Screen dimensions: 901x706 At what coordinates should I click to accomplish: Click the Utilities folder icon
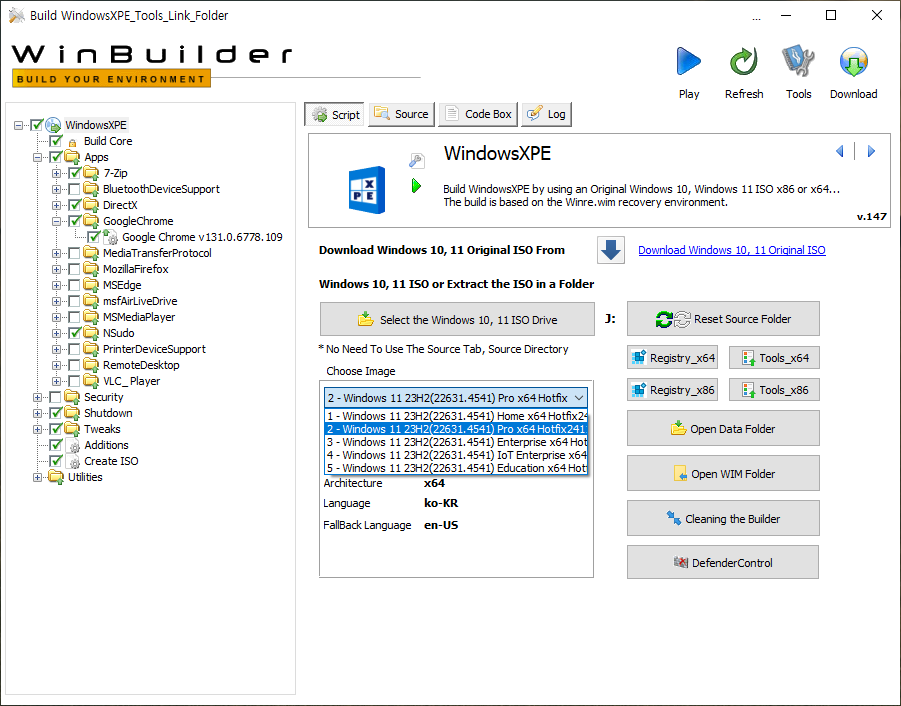pos(56,477)
